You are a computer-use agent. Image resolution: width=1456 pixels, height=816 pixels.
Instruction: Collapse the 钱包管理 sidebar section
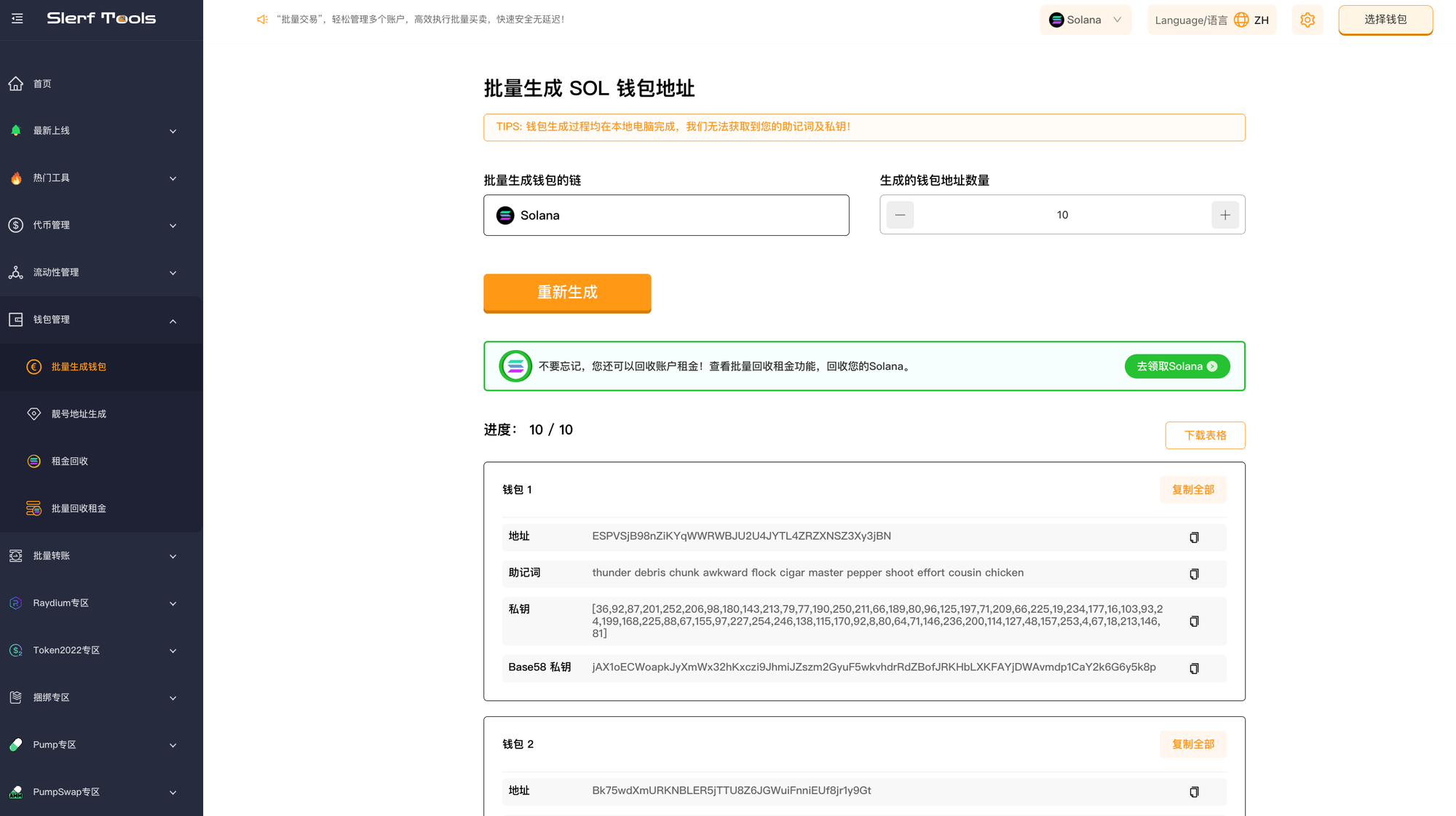point(101,320)
